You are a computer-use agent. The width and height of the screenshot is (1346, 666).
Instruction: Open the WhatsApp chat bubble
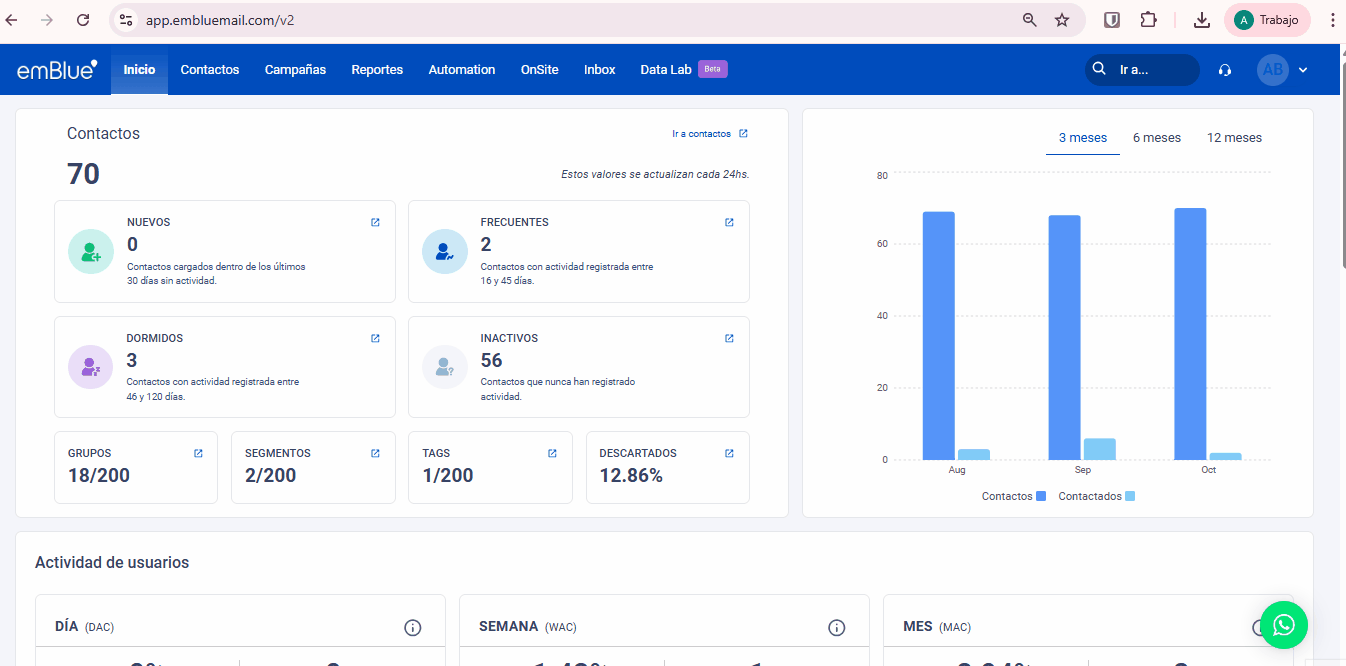(1284, 625)
